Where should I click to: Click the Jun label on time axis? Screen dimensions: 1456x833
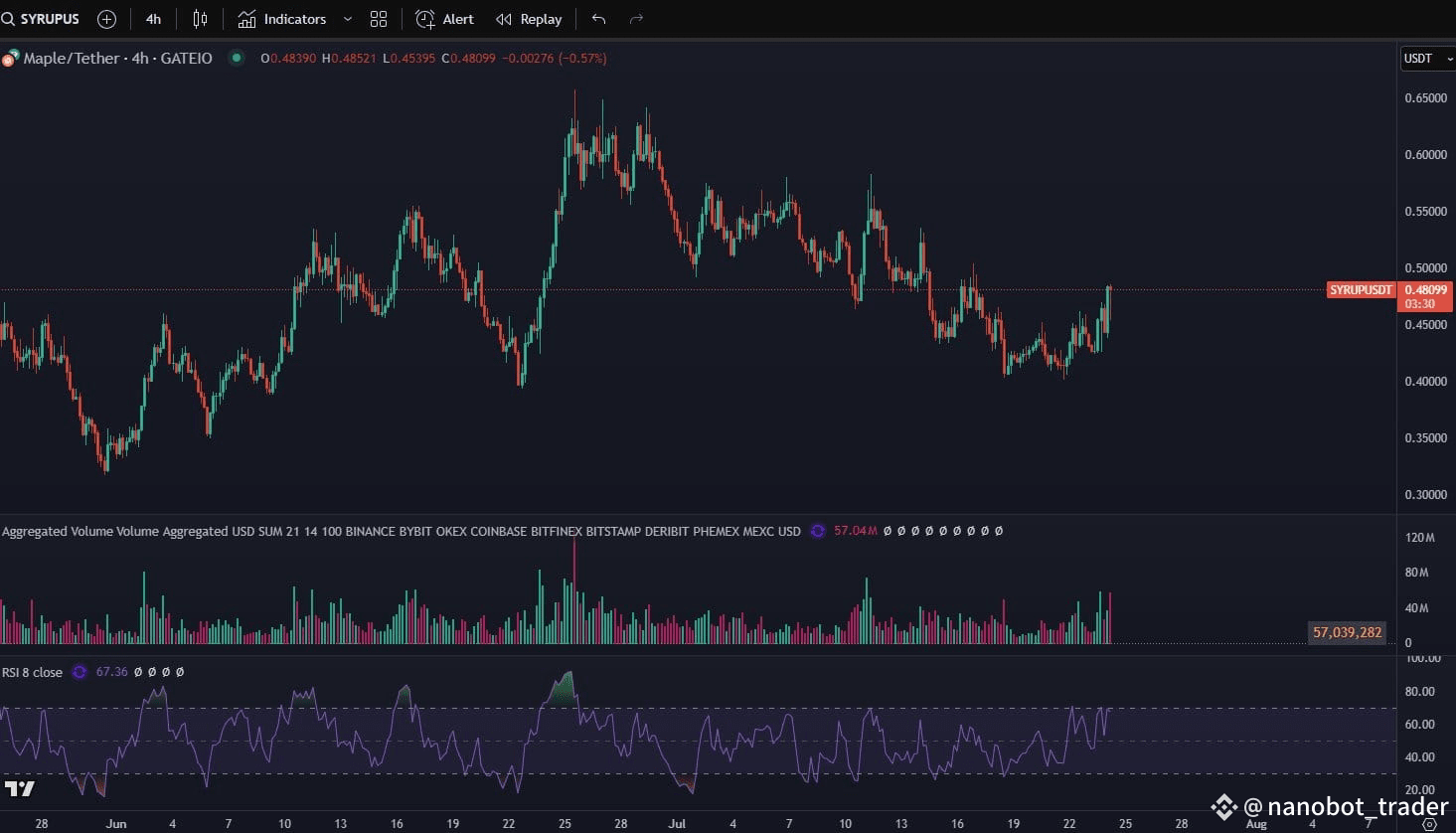pyautogui.click(x=116, y=824)
